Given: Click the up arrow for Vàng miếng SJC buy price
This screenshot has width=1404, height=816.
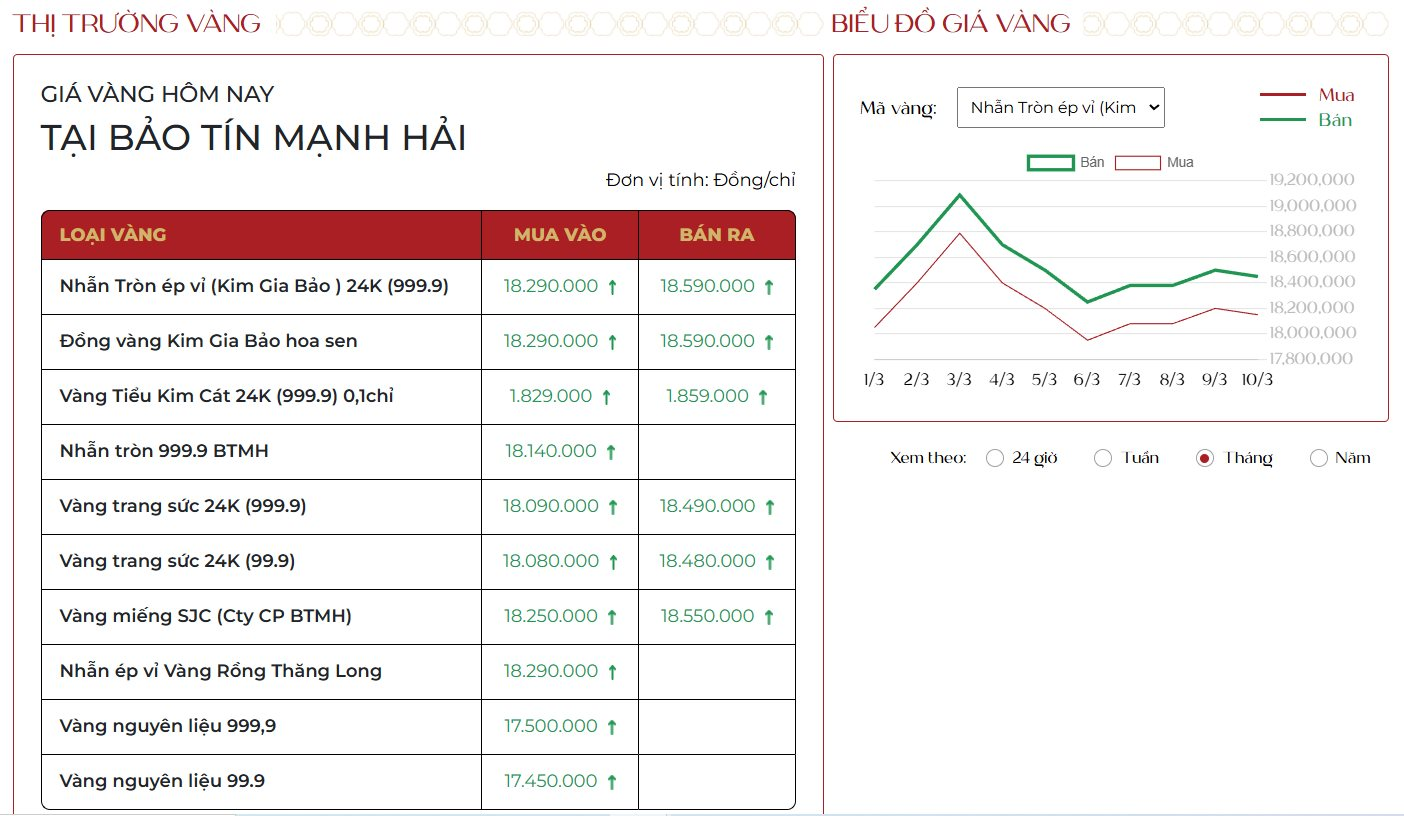Looking at the screenshot, I should (x=613, y=616).
